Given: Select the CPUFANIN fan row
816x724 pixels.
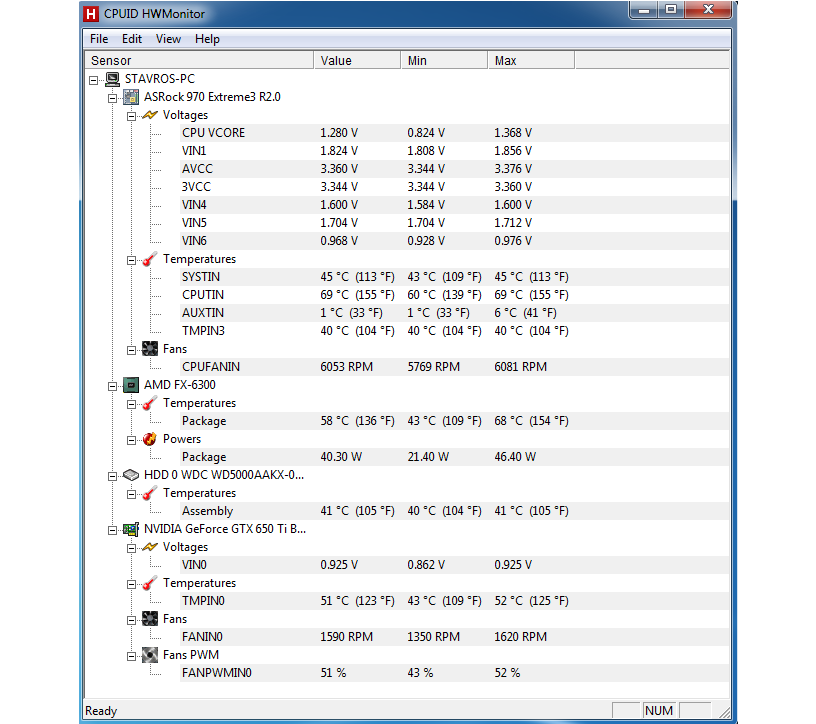Looking at the screenshot, I should point(454,367).
